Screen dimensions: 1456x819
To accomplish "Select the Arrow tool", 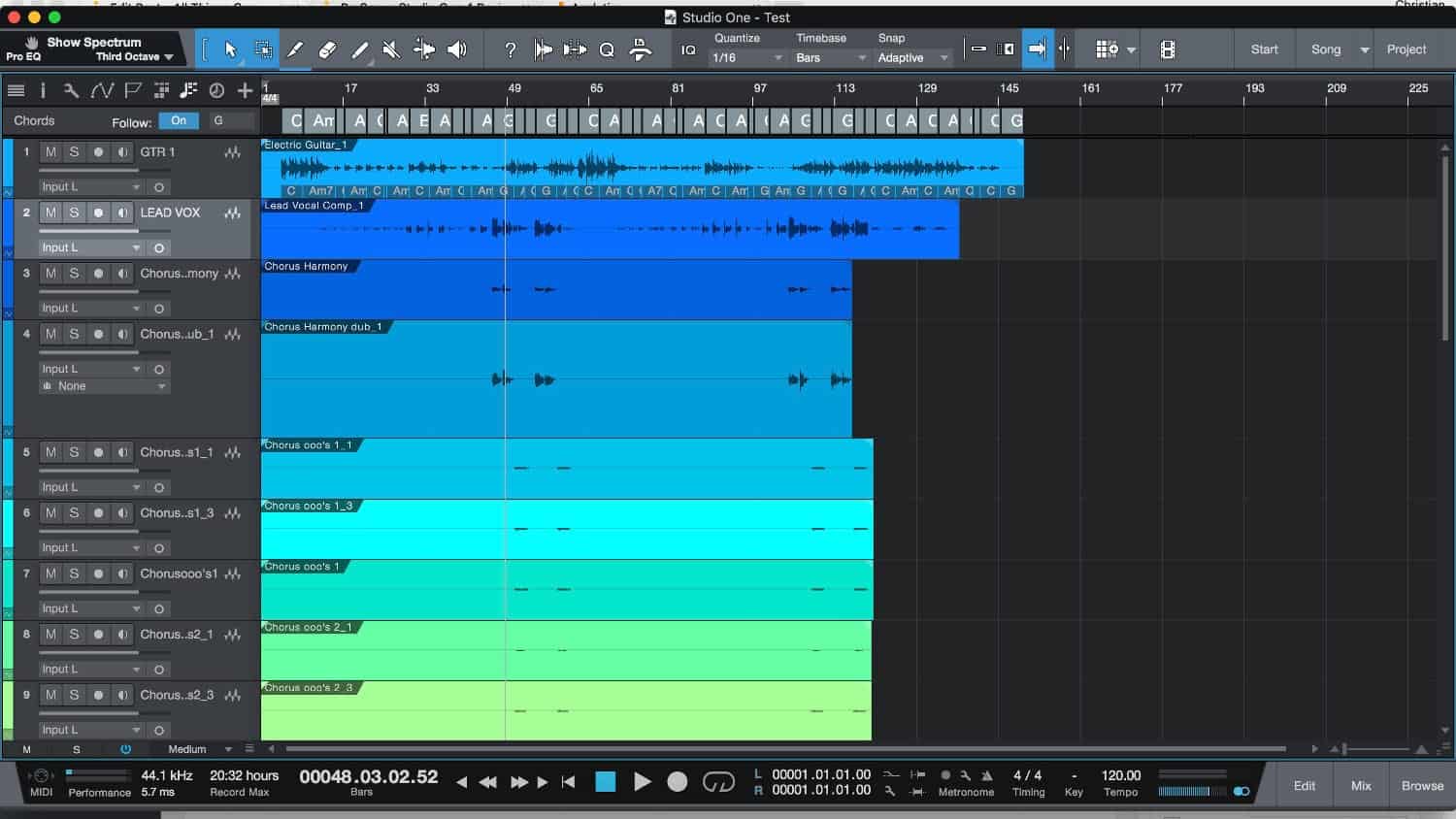I will (230, 49).
